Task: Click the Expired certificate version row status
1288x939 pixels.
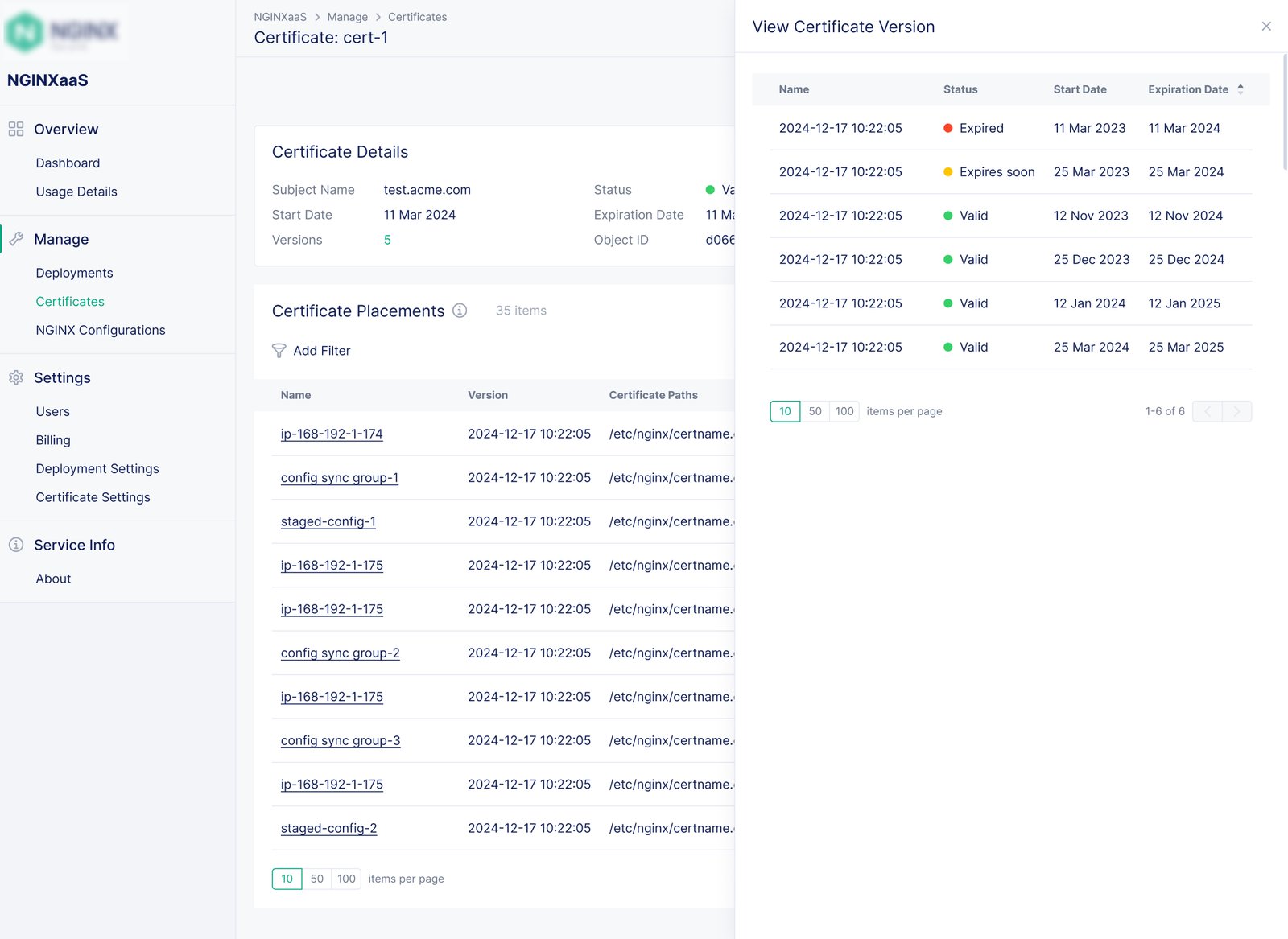Action: 973,128
